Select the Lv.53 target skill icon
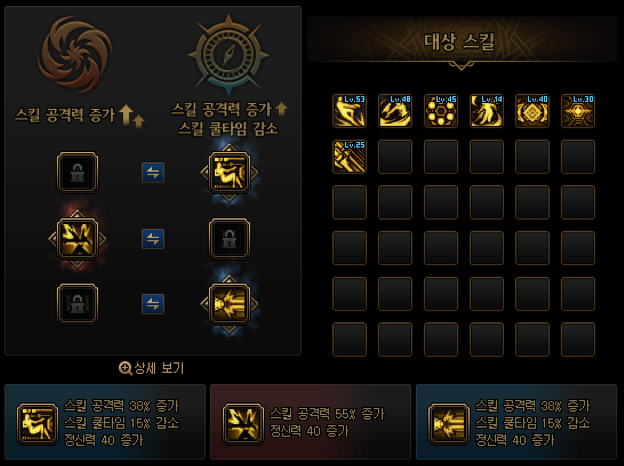Viewport: 624px width, 466px height. pyautogui.click(x=349, y=111)
